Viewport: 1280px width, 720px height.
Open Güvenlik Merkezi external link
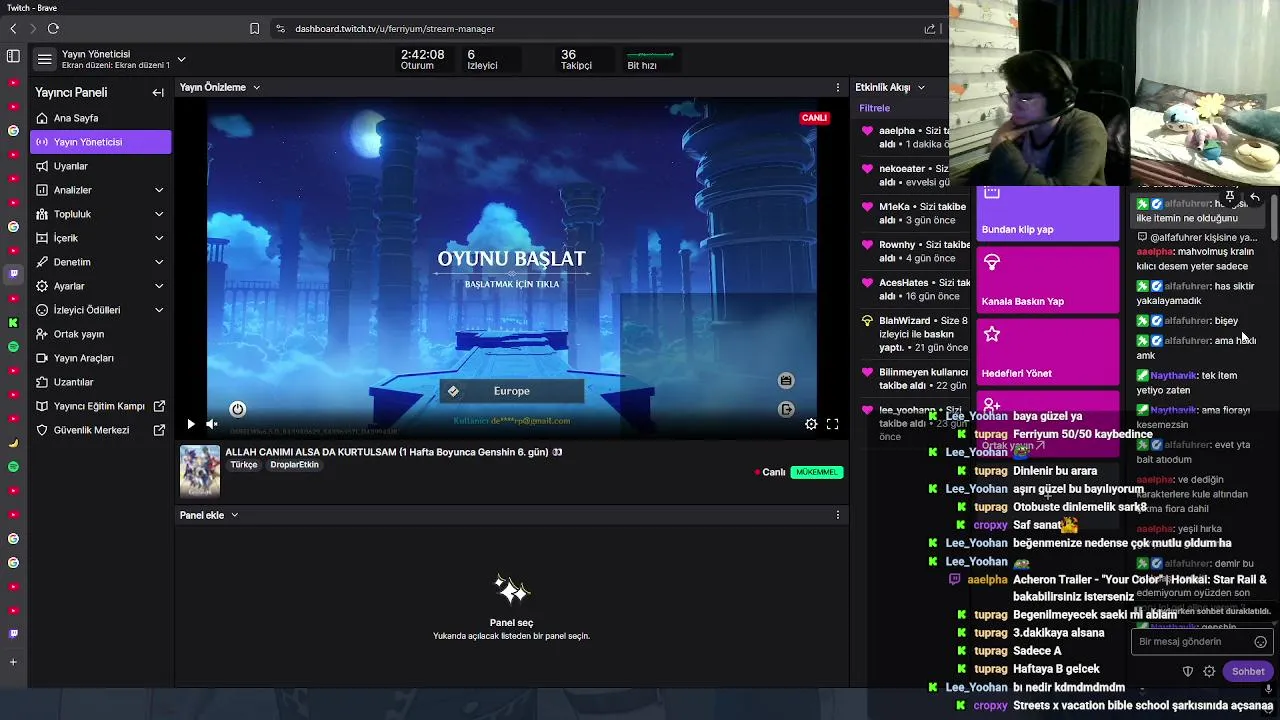(x=100, y=430)
